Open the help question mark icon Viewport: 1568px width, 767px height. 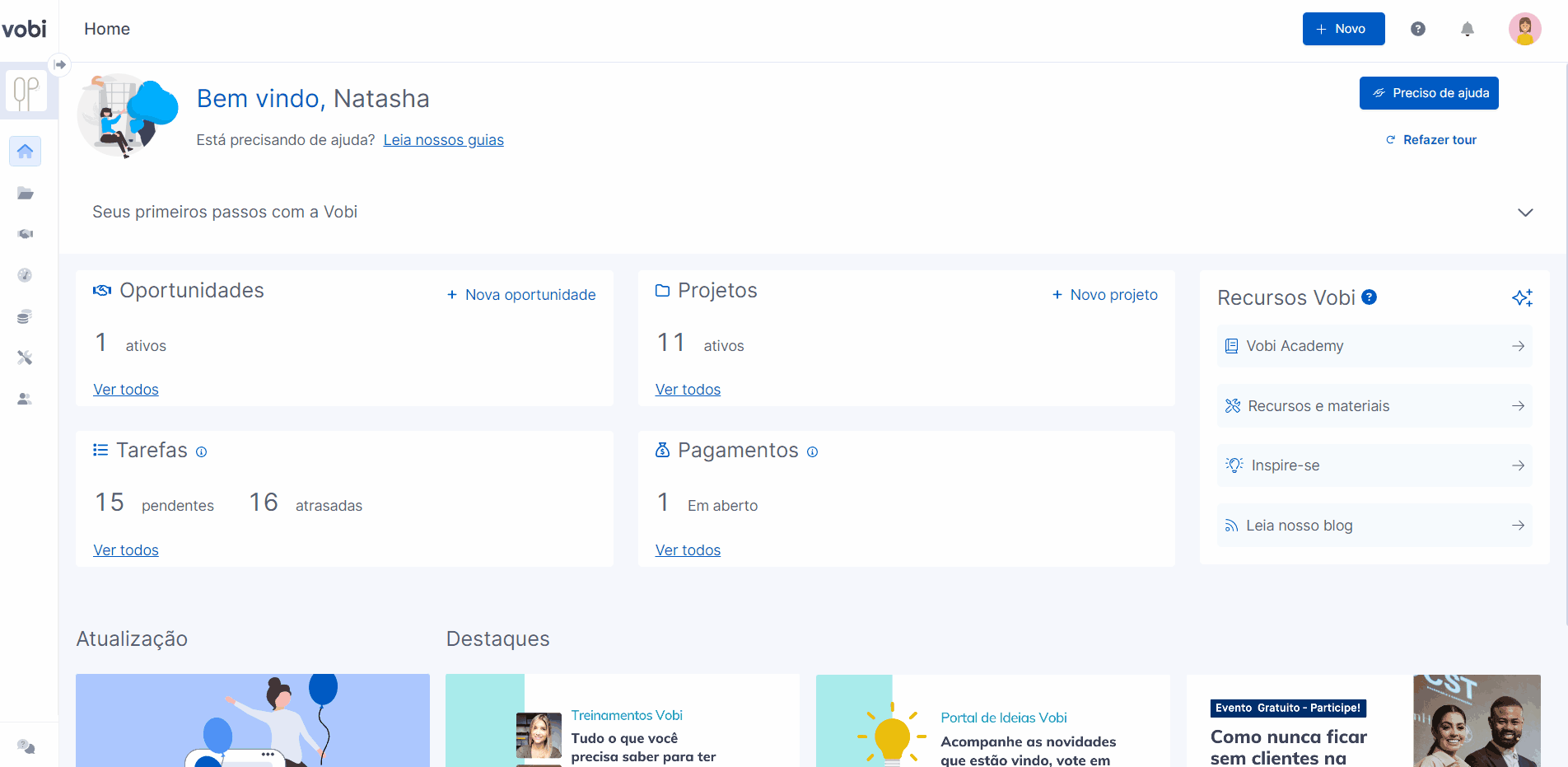tap(1417, 29)
